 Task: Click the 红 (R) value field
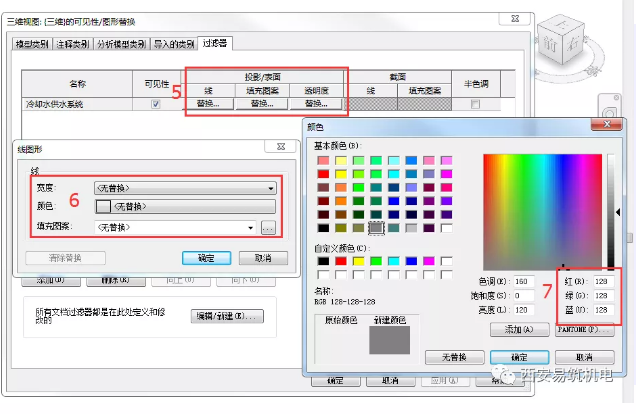pyautogui.click(x=604, y=281)
